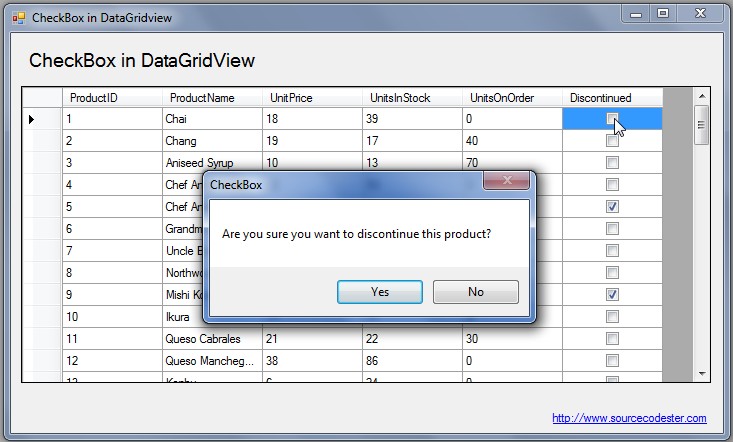
Task: Confirm discontinue by clicking Yes
Action: (x=380, y=292)
